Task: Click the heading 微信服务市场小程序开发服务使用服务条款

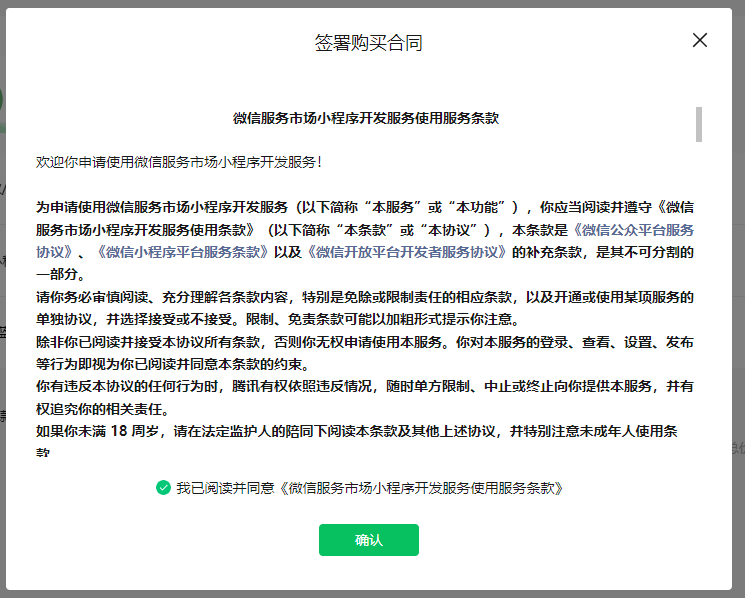Action: click(366, 118)
